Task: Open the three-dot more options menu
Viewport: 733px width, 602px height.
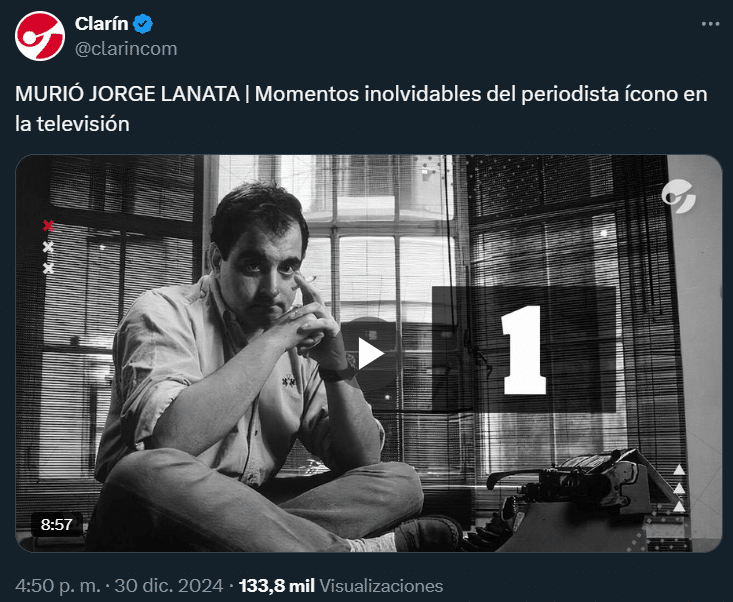Action: [709, 24]
